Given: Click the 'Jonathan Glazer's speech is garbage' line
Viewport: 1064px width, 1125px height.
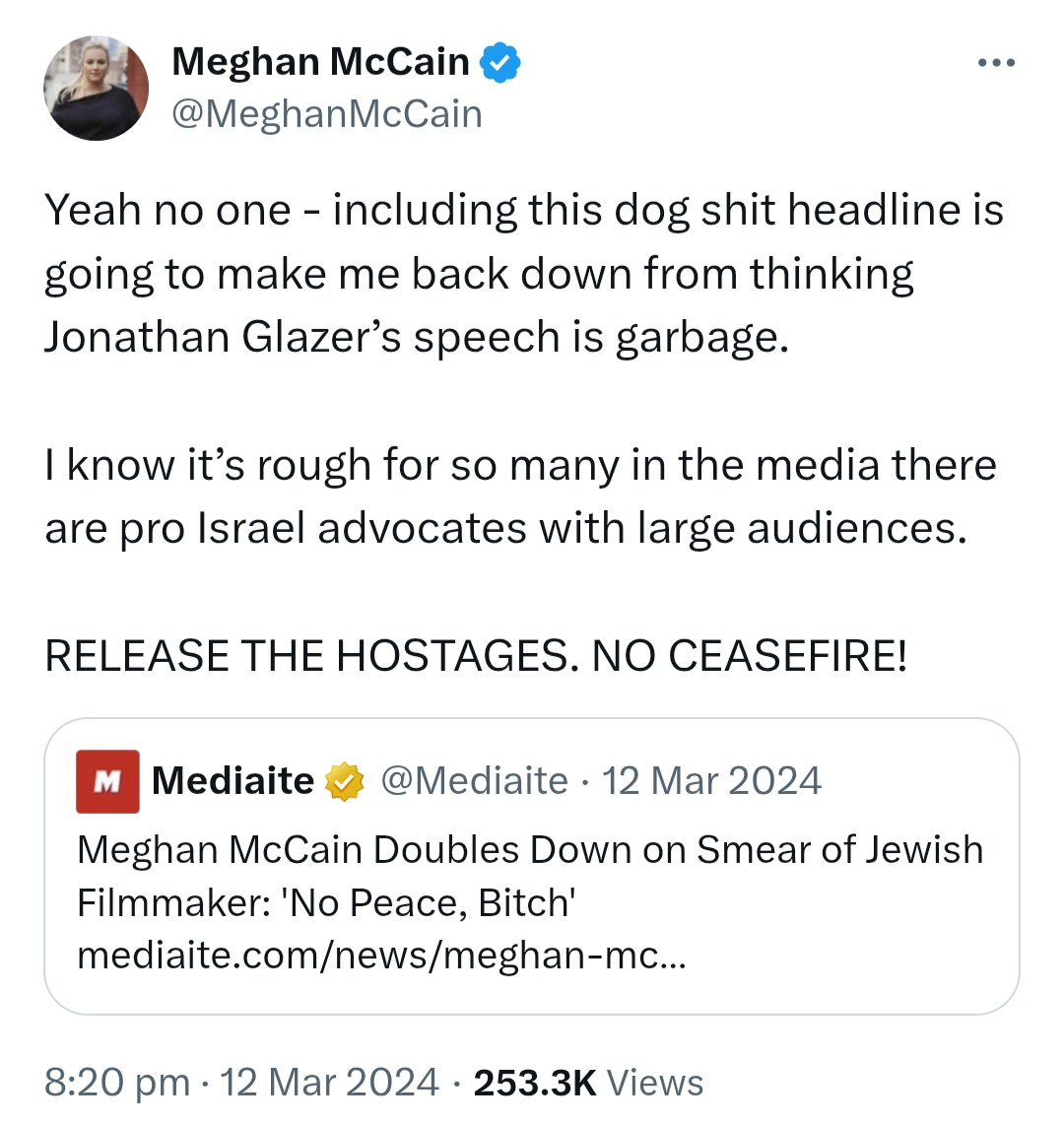Looking at the screenshot, I should [x=417, y=337].
